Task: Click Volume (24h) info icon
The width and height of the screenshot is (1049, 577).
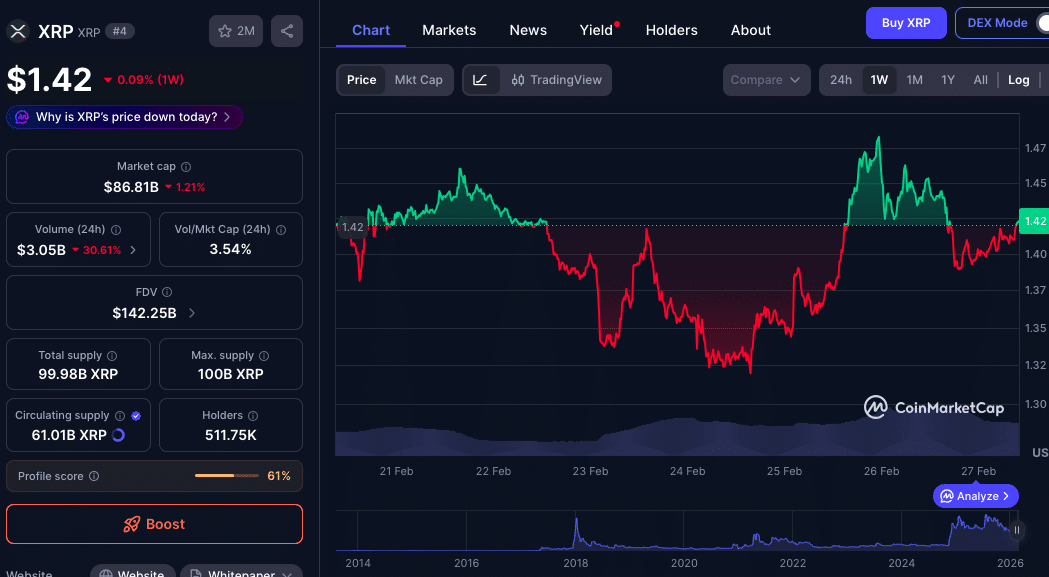Action: (116, 230)
